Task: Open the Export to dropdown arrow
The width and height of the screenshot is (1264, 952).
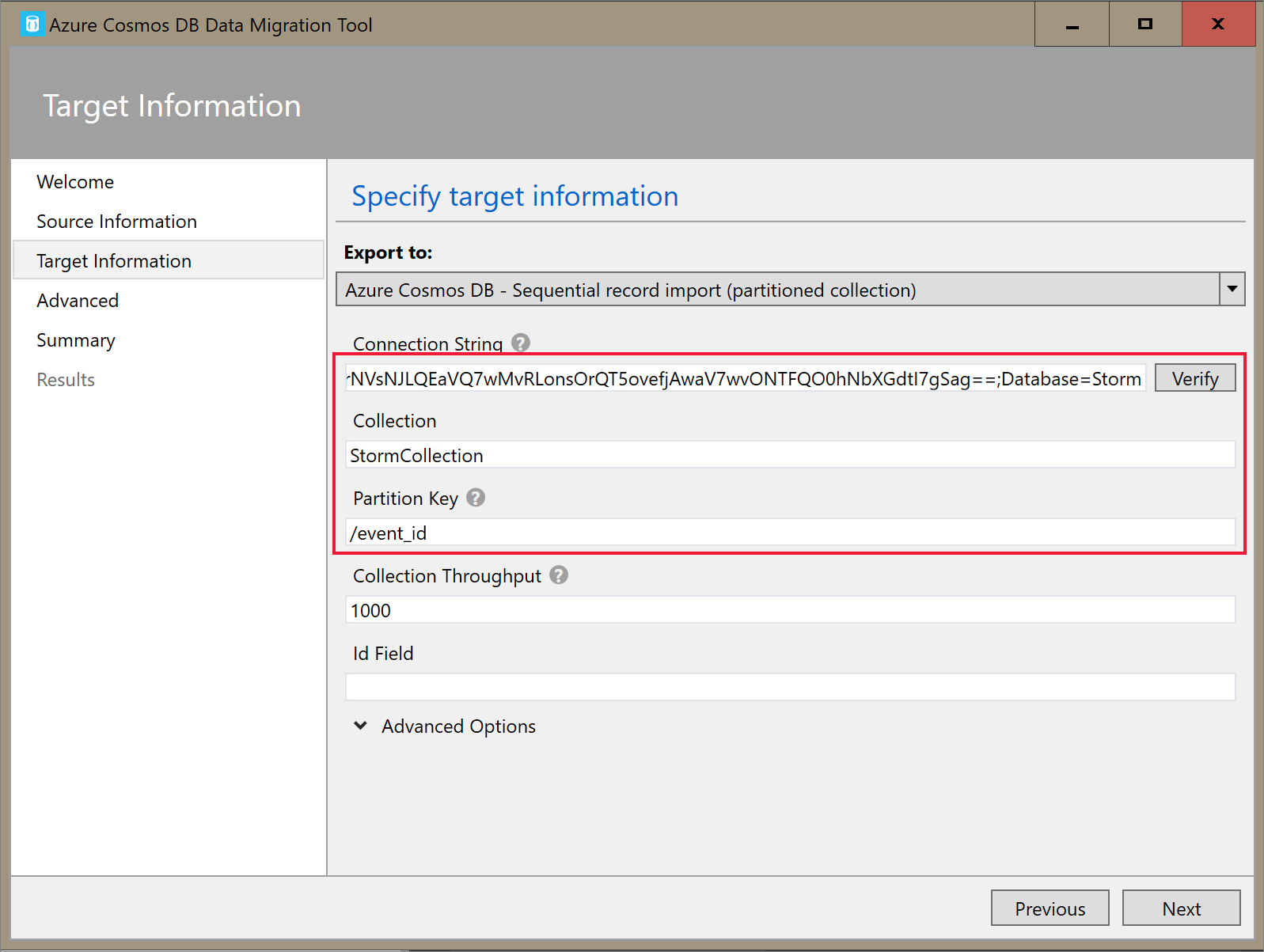Action: [x=1232, y=289]
